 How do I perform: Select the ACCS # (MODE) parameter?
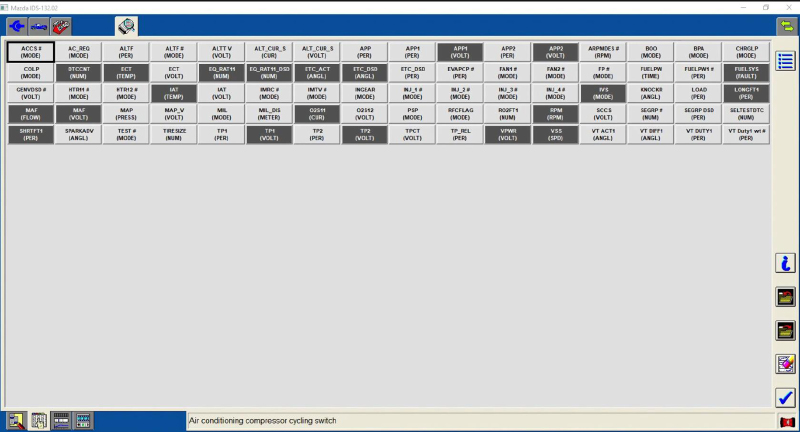(31, 51)
